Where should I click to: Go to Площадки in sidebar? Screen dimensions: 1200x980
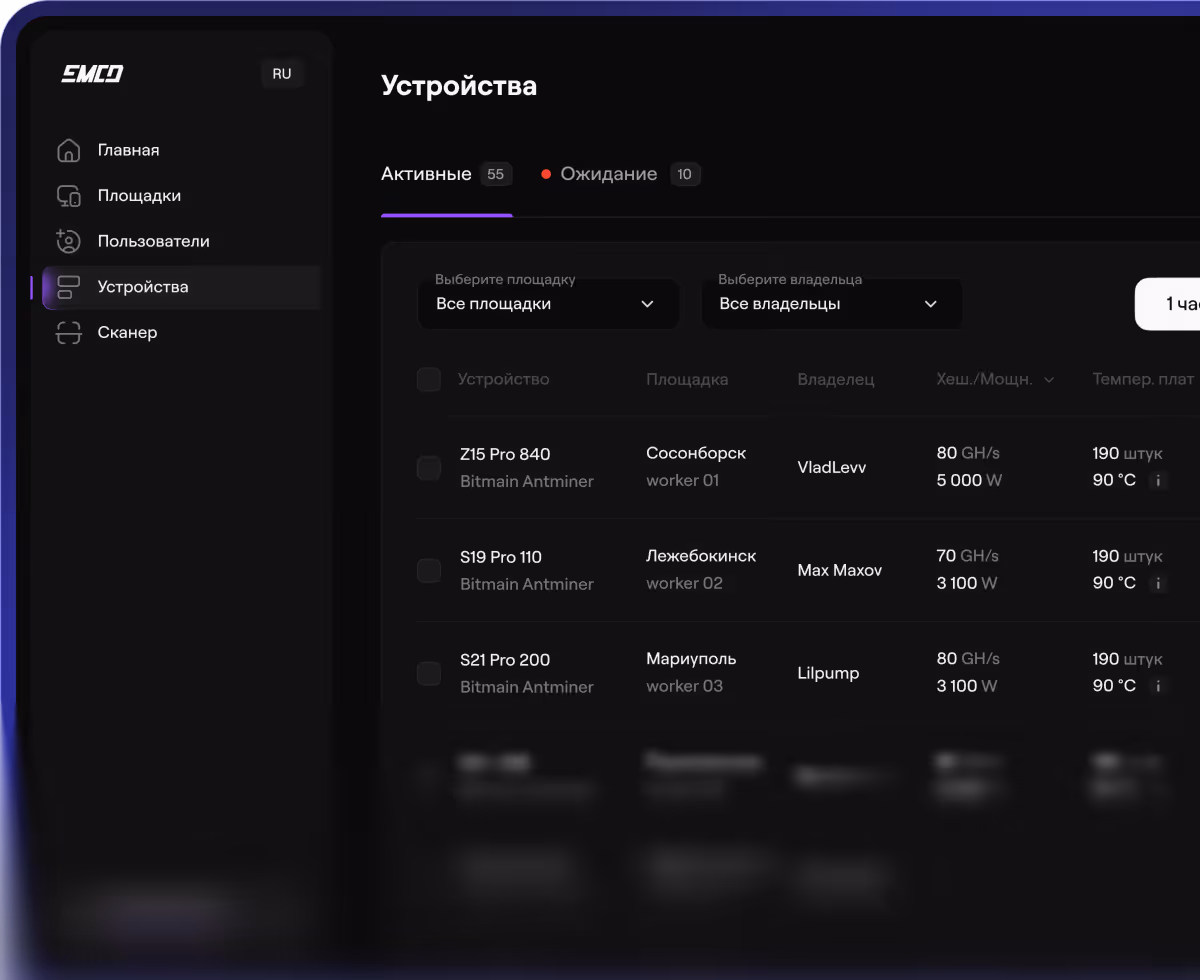coord(139,196)
